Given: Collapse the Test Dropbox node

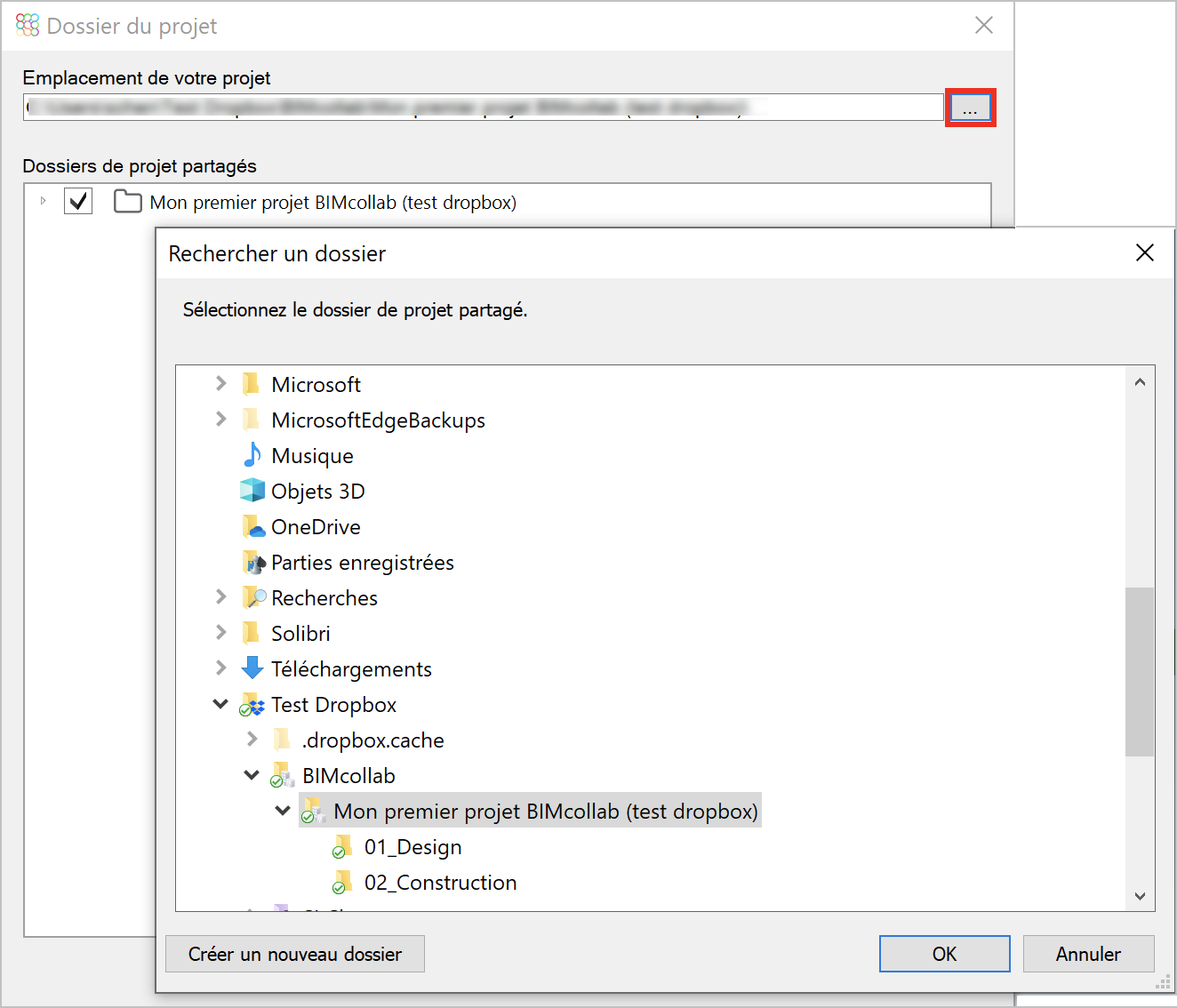Looking at the screenshot, I should pos(220,704).
